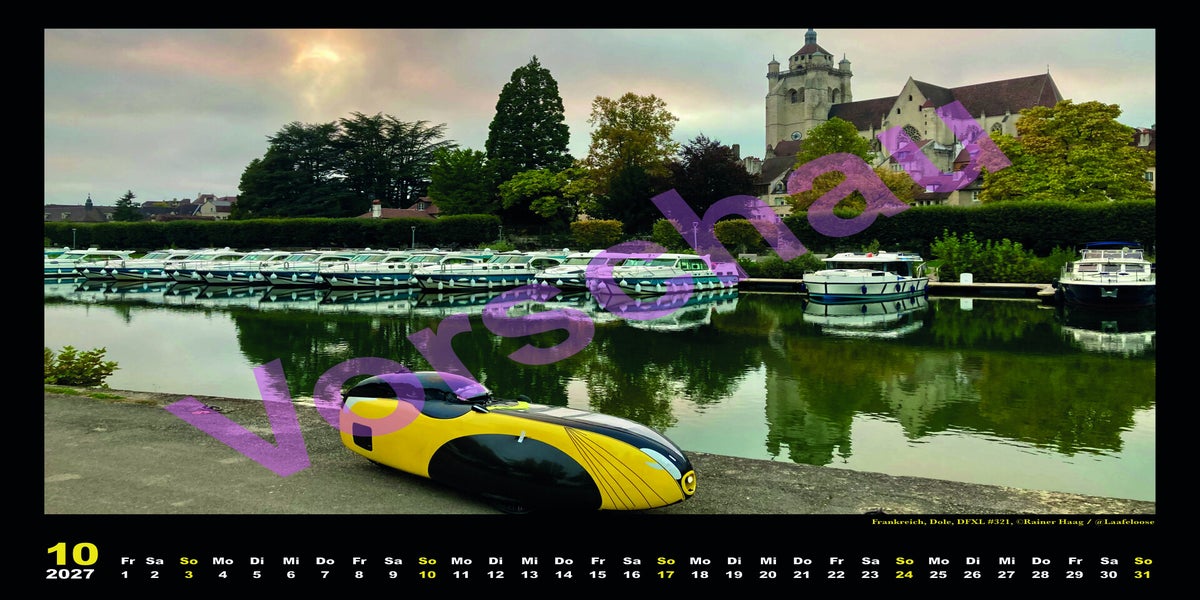
Task: Click the photo caption Frankreich, Dole credit
Action: click(1013, 521)
